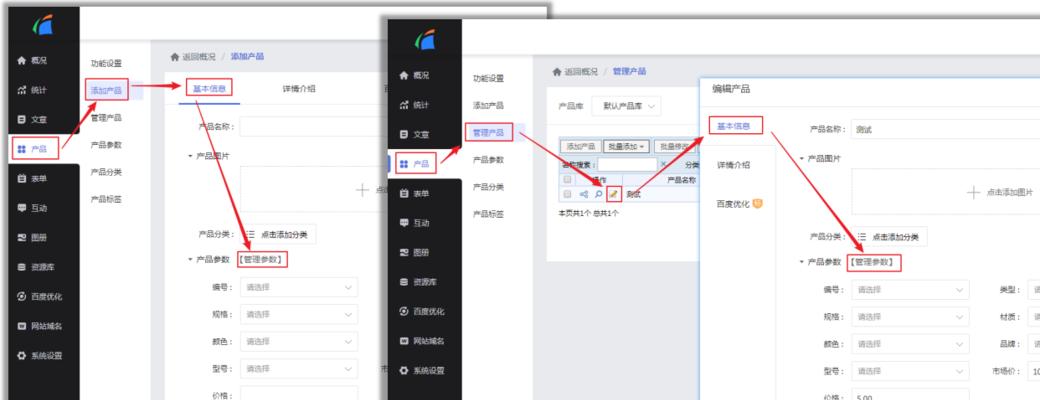This screenshot has height=400, width=1040.
Task: Collapse the 产品参数 section in left window
Action: 190,260
